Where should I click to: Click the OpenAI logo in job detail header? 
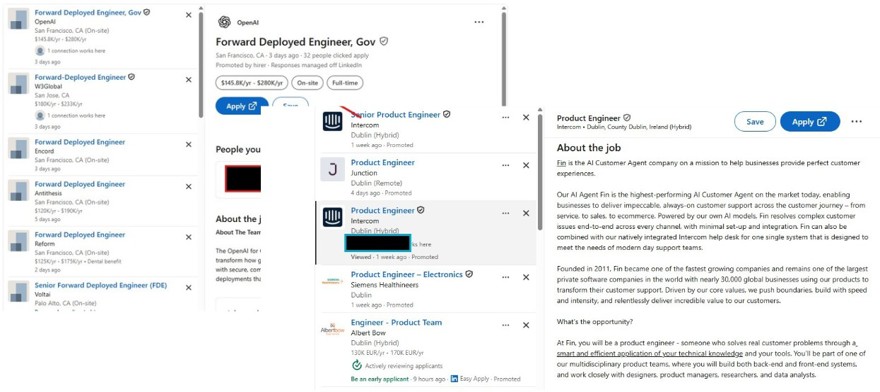click(224, 22)
